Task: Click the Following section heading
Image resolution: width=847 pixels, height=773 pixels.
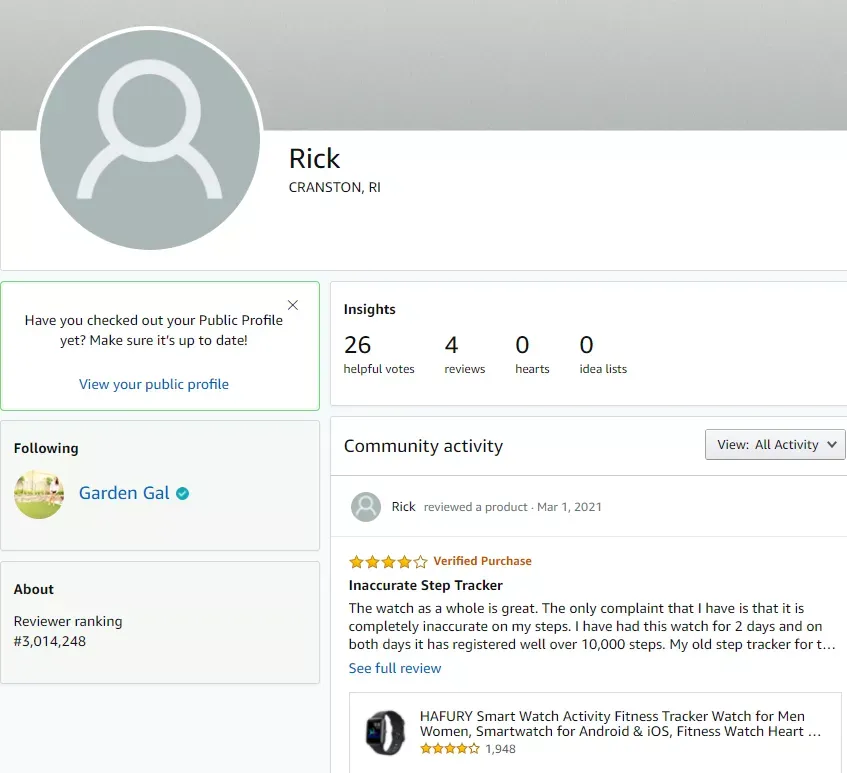Action: tap(46, 448)
